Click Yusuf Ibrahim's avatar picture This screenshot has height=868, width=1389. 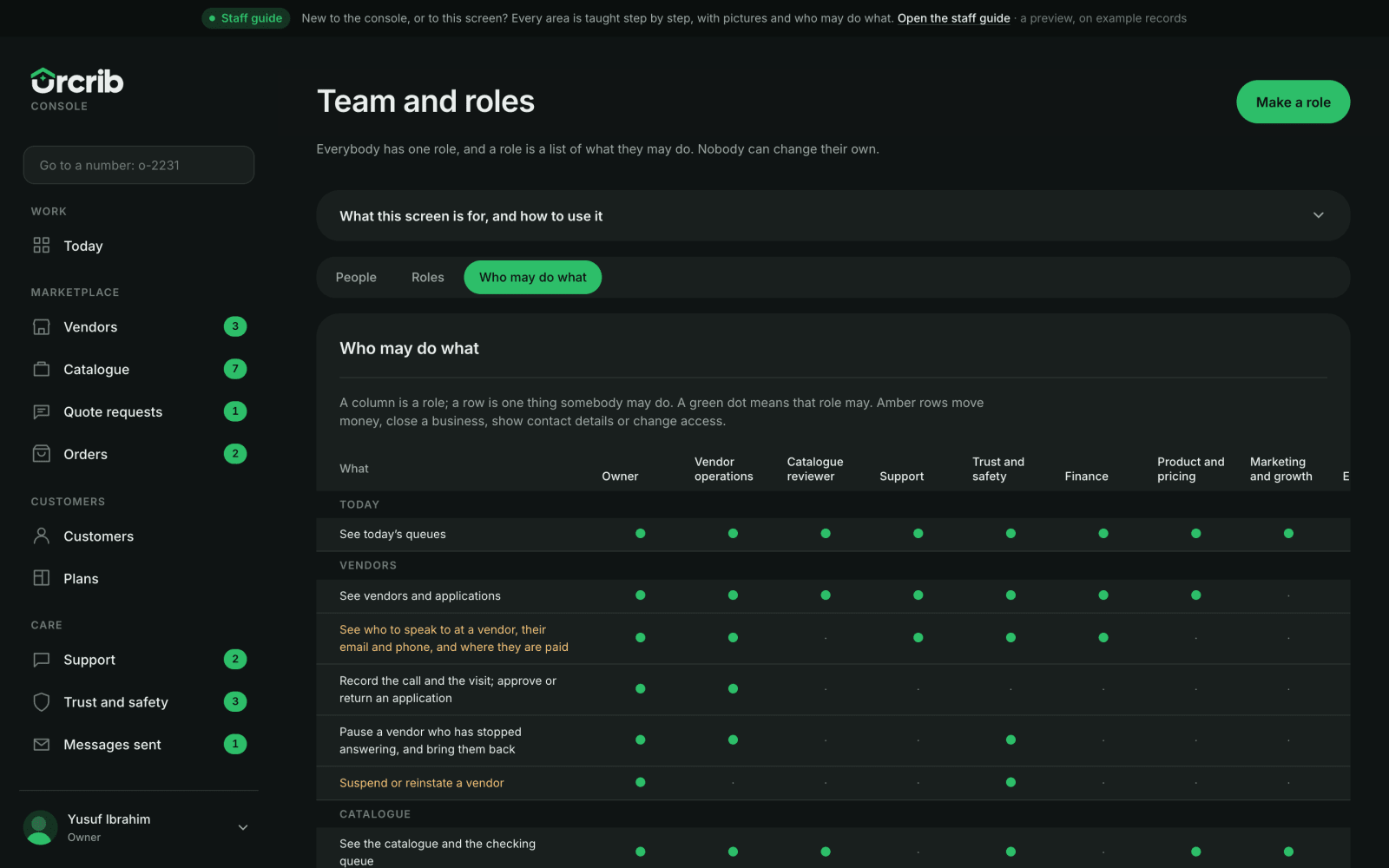pyautogui.click(x=40, y=827)
